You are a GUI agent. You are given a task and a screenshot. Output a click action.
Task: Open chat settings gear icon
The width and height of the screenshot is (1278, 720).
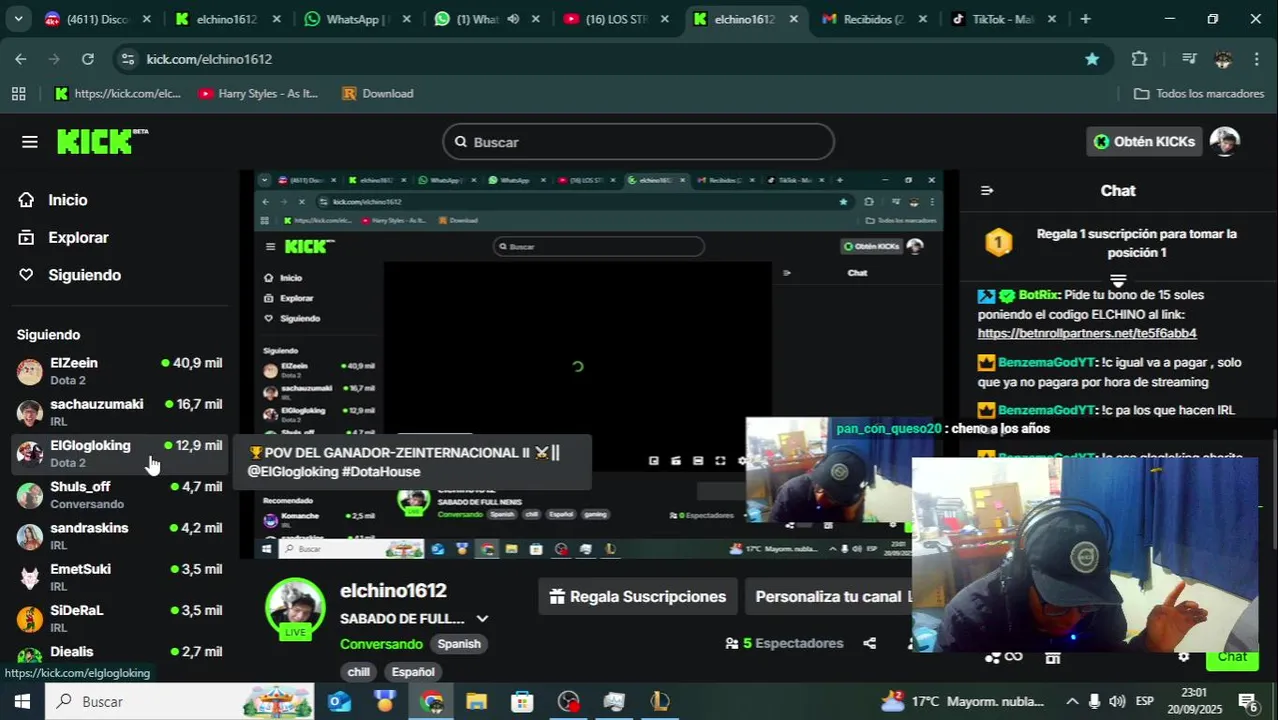click(x=1183, y=657)
